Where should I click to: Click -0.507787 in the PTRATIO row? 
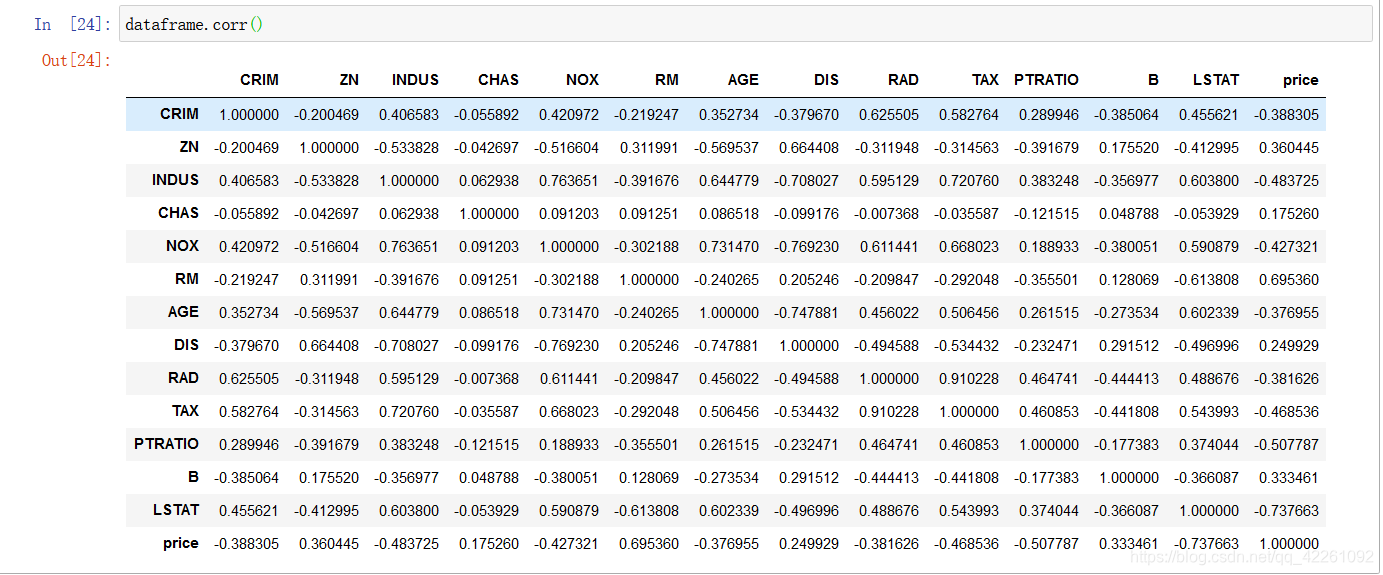pyautogui.click(x=1286, y=445)
